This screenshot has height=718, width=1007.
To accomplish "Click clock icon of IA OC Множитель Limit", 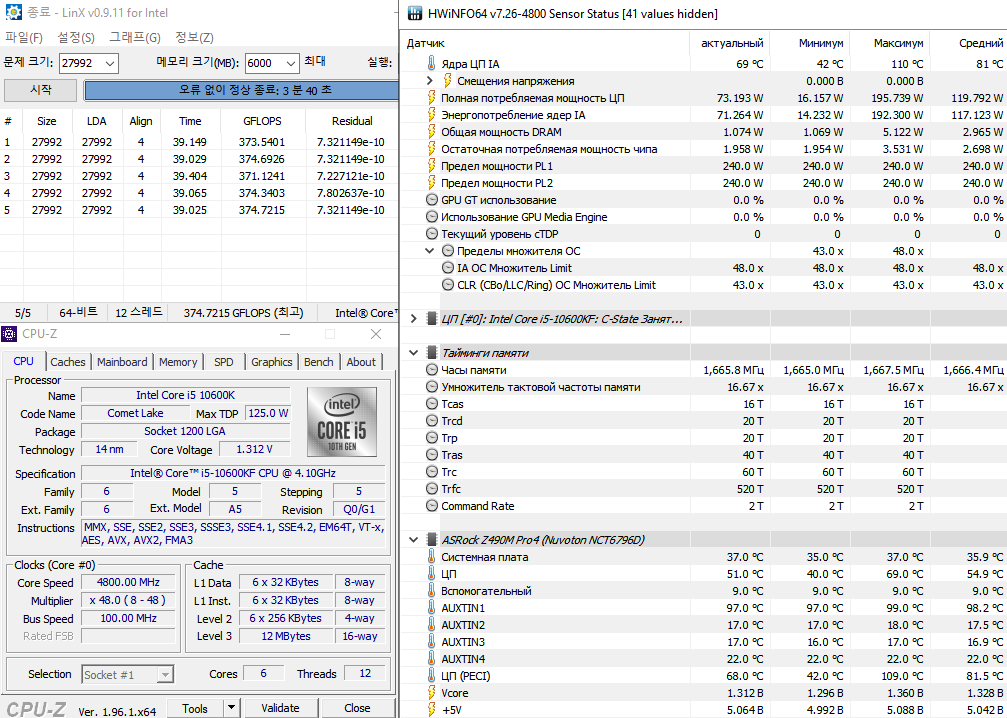I will point(448,268).
